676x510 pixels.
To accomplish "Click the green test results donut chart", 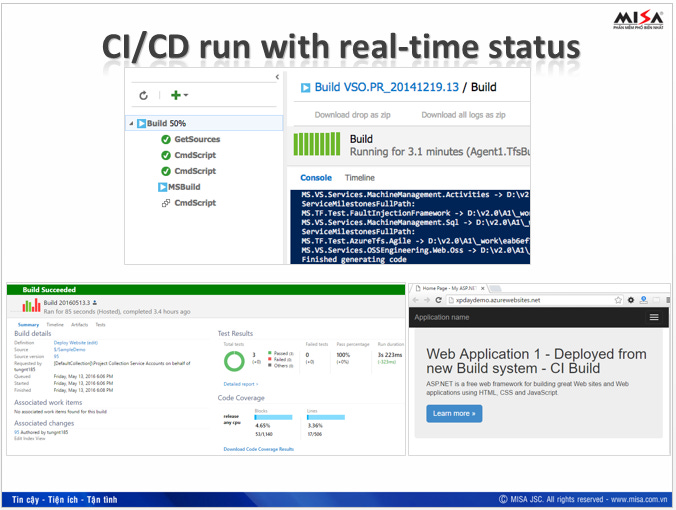I will click(234, 361).
